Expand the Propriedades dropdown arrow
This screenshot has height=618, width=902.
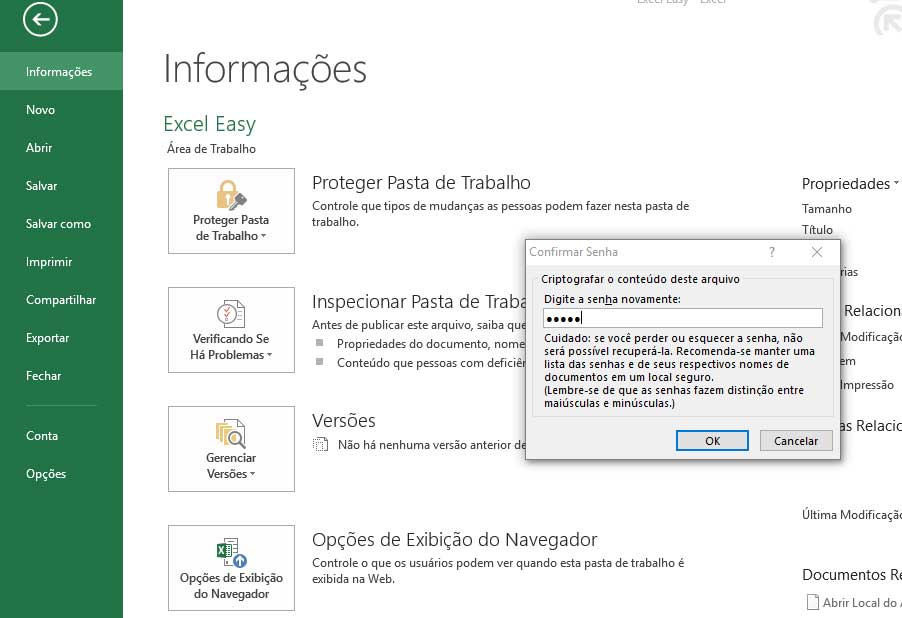(896, 184)
